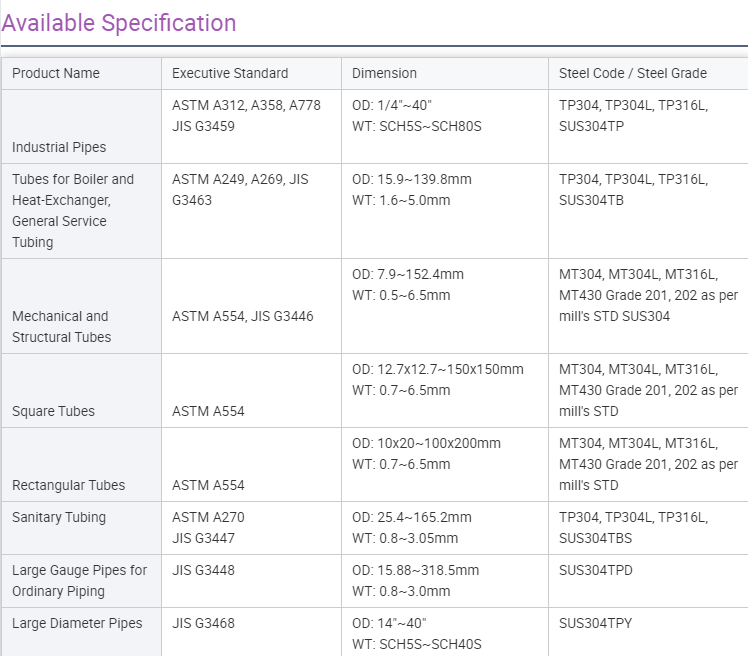Click the Available Specification heading
Viewport: 748px width, 656px height.
119,23
